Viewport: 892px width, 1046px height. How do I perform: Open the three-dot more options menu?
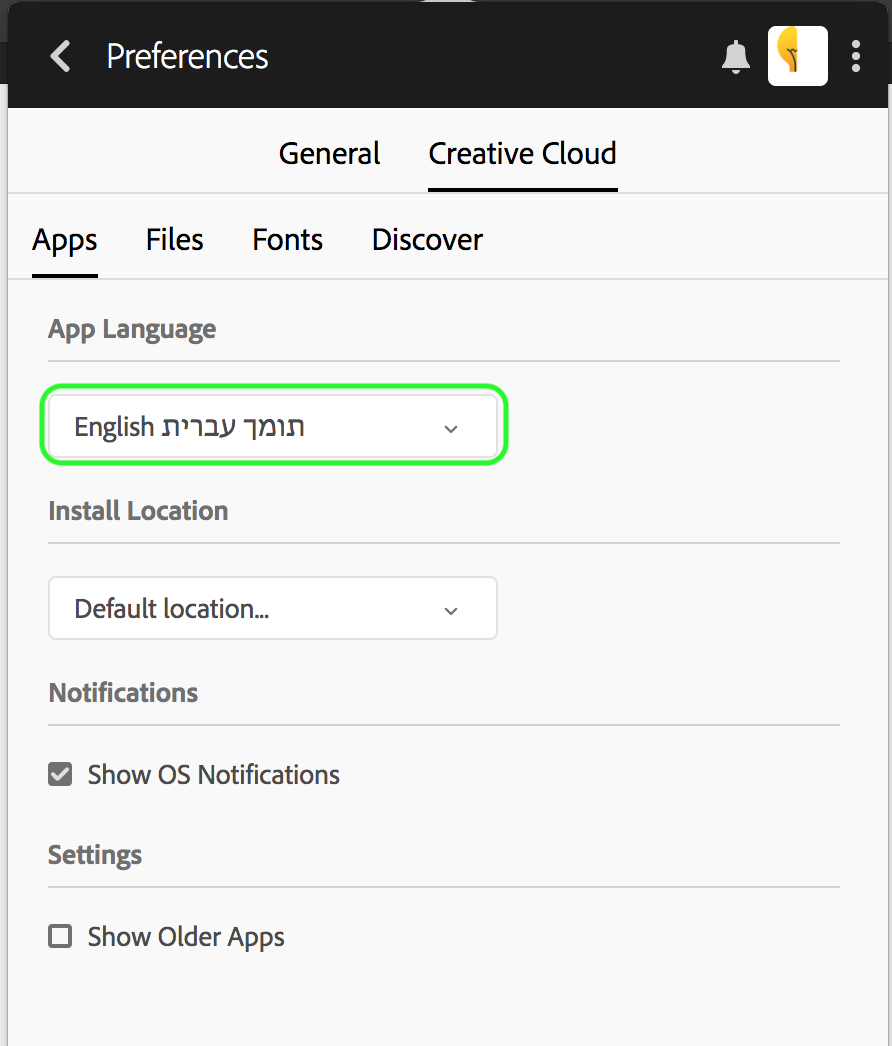(856, 56)
